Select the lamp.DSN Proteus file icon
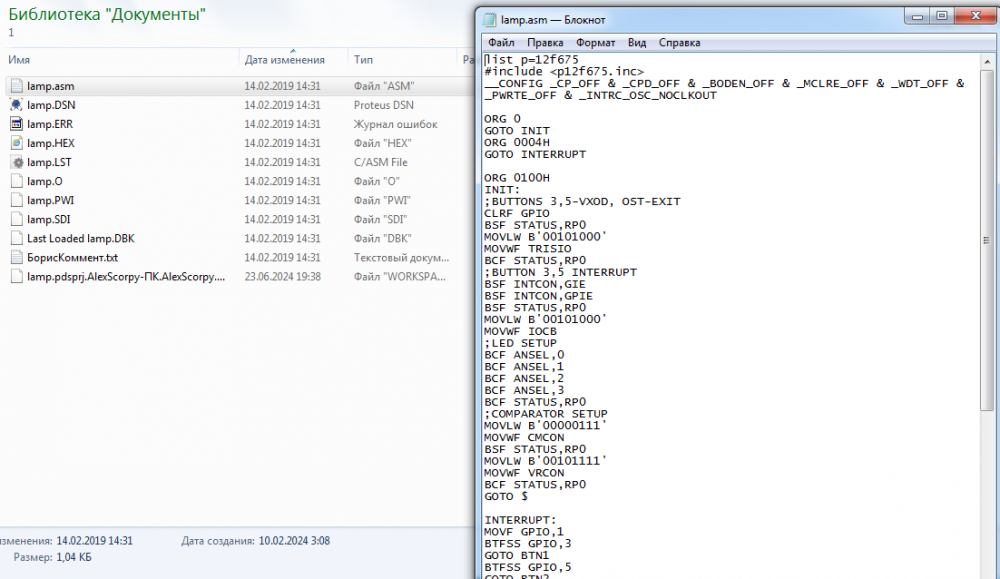Viewport: 1000px width, 579px height. 17,105
